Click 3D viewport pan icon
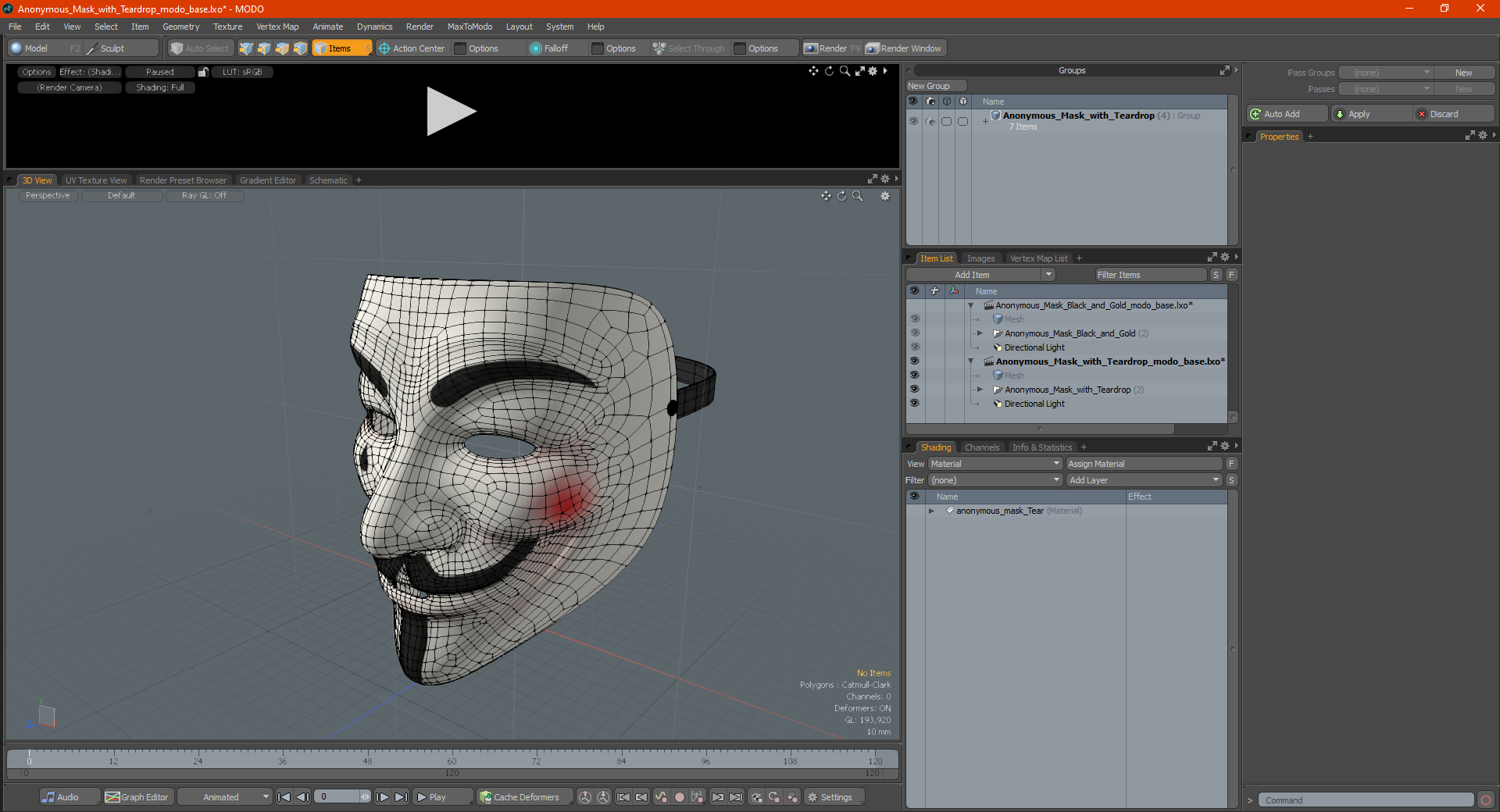Screen dimensions: 1500x812 [826, 196]
